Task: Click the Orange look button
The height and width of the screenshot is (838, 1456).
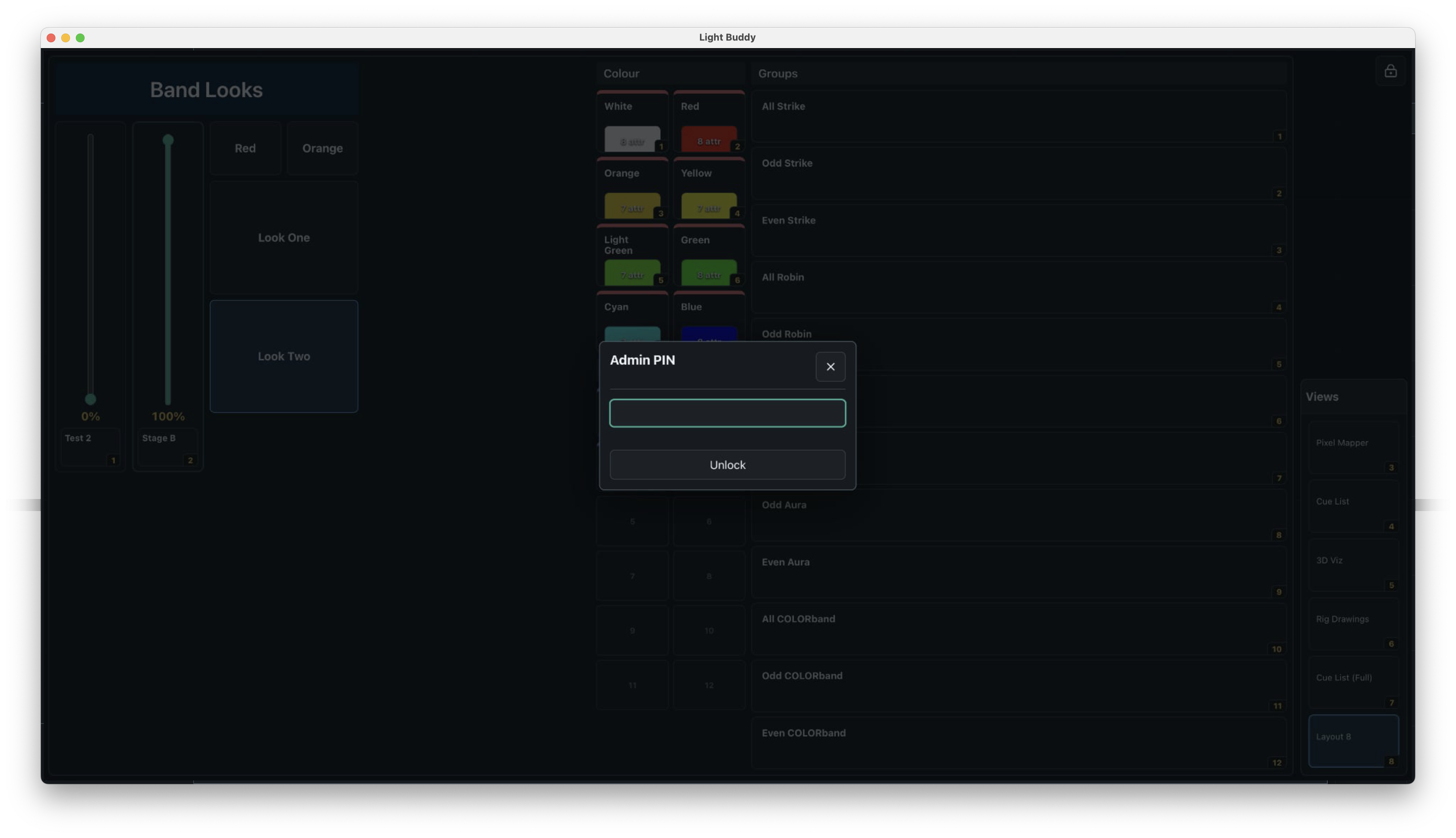Action: pos(322,148)
